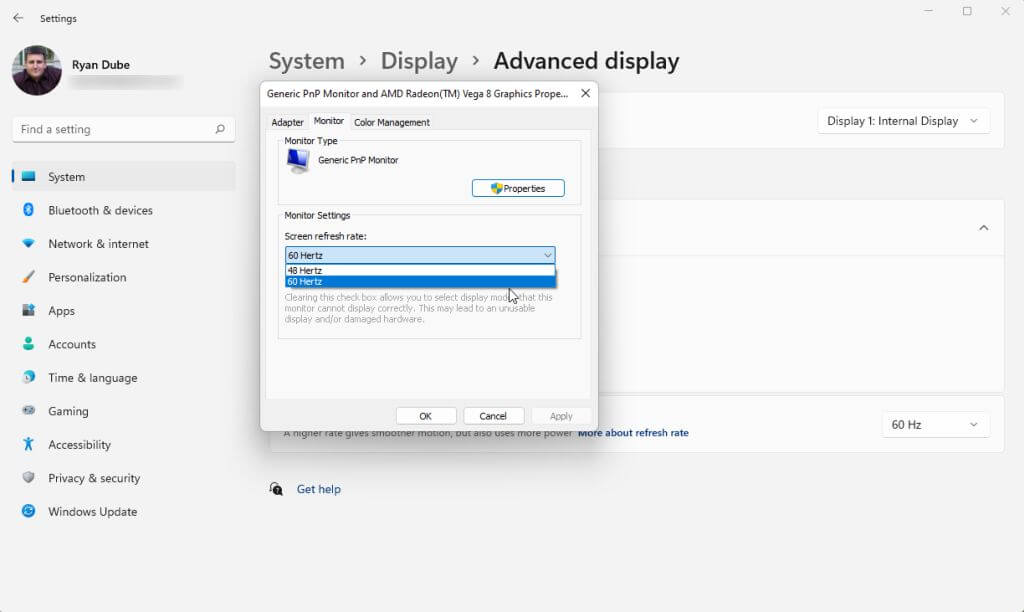Open the 60 Hz refresh rate dropdown
Image resolution: width=1024 pixels, height=612 pixels.
[x=935, y=424]
